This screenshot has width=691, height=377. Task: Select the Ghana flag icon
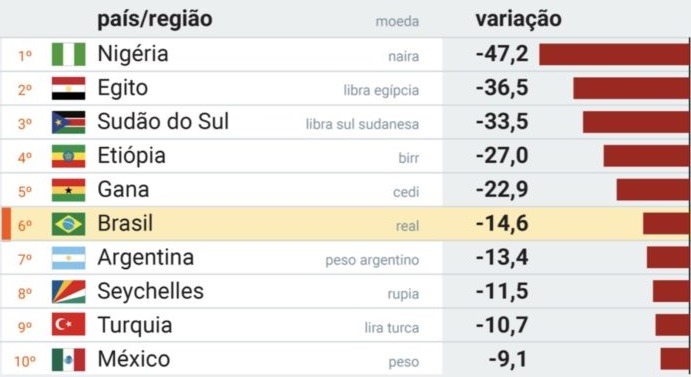click(68, 190)
